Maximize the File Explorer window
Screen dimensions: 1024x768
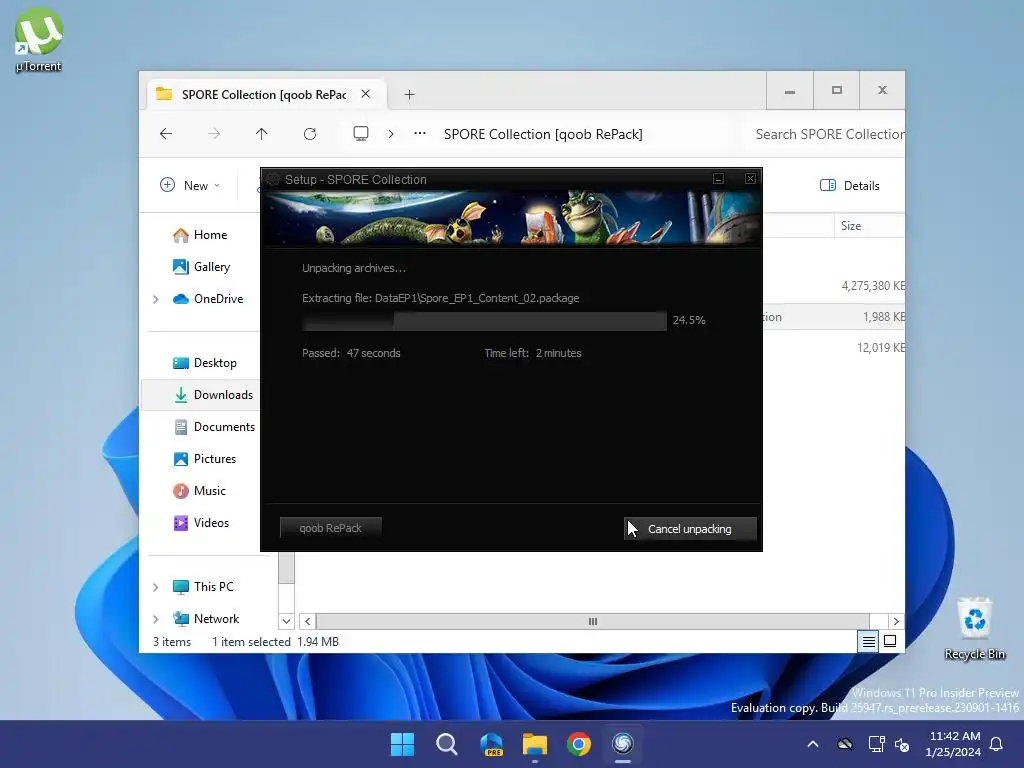click(x=837, y=91)
